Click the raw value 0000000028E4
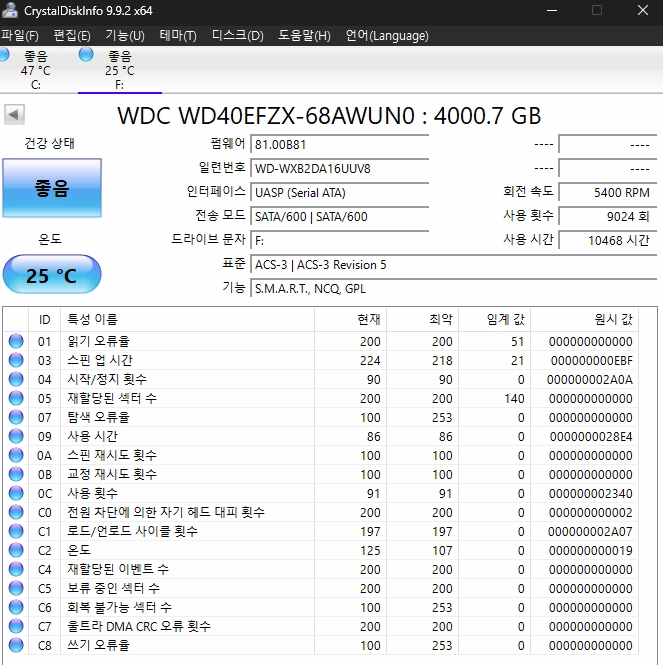Screen dimensions: 663x665 pos(591,436)
